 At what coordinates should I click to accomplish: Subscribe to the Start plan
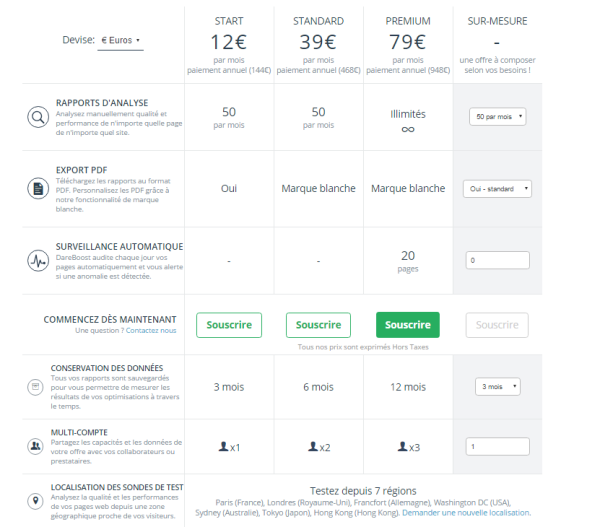tap(229, 325)
